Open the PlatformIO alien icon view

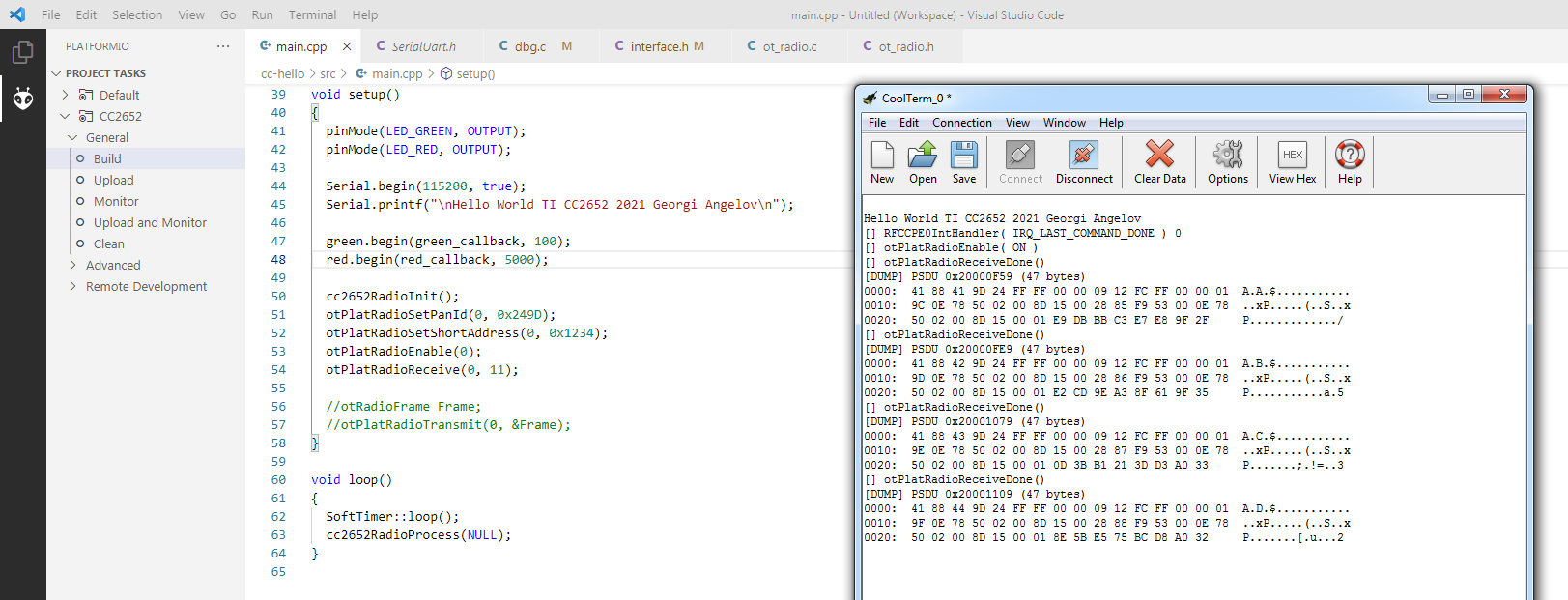click(22, 99)
